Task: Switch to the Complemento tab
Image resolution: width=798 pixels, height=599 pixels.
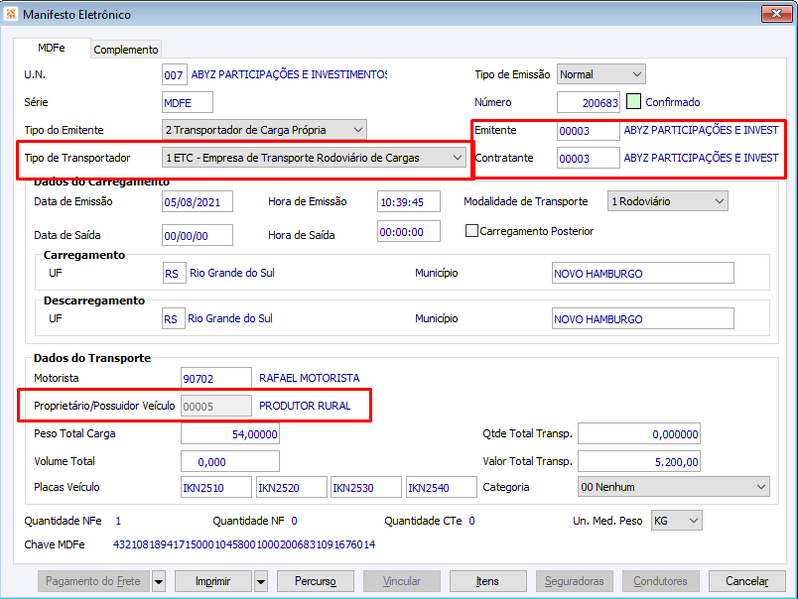Action: [126, 49]
